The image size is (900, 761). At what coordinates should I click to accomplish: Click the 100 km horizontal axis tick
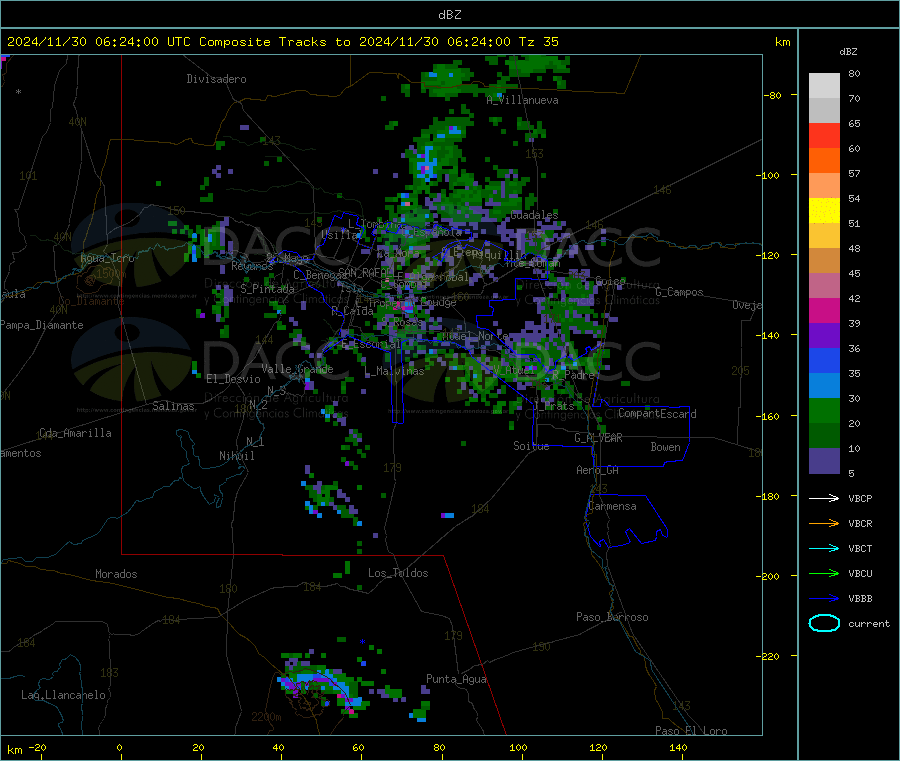point(518,748)
